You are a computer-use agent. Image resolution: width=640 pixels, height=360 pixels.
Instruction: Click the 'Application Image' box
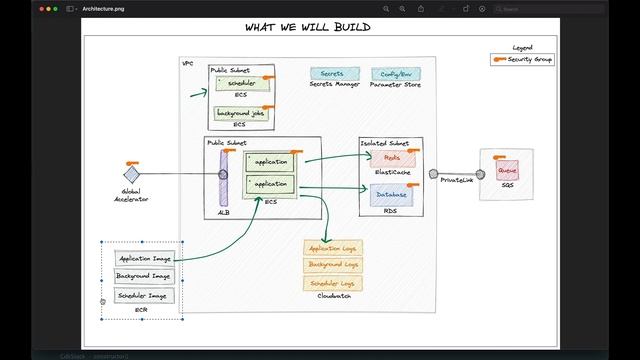pyautogui.click(x=144, y=258)
